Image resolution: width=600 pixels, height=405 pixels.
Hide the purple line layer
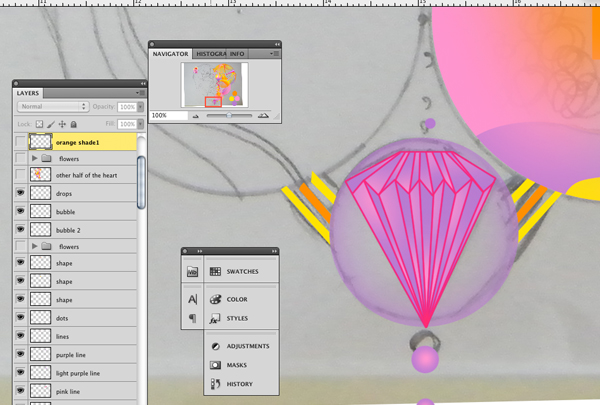tap(21, 354)
